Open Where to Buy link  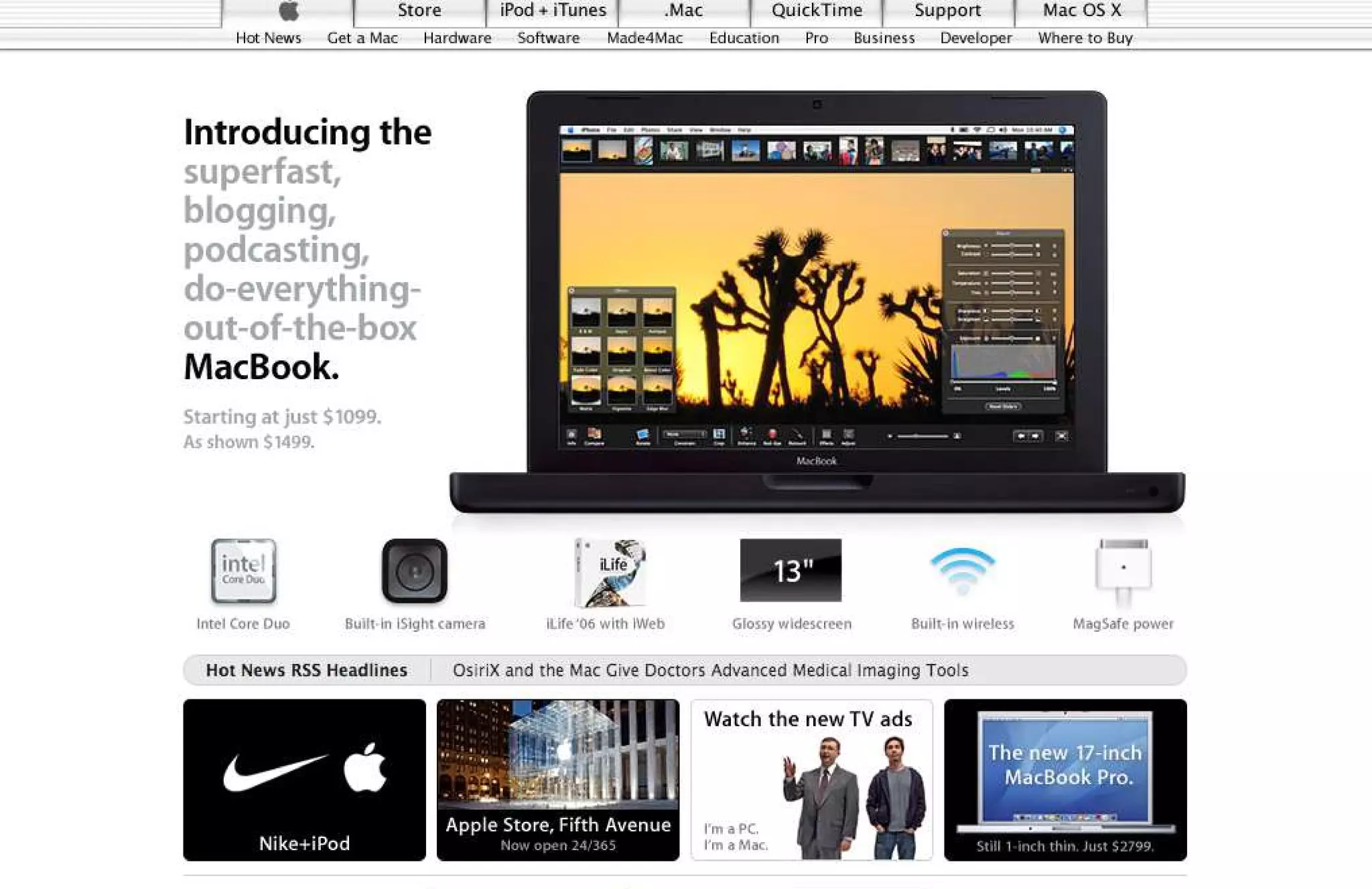(x=1085, y=38)
